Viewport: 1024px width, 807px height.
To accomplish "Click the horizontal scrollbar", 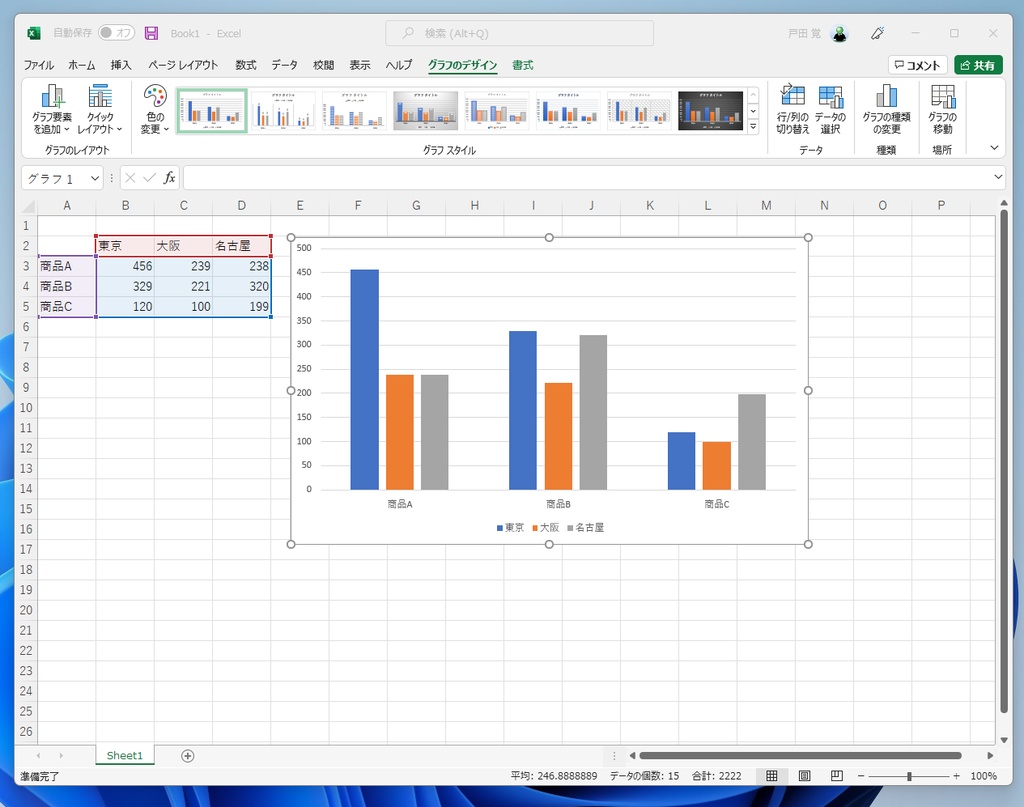I will pyautogui.click(x=800, y=755).
